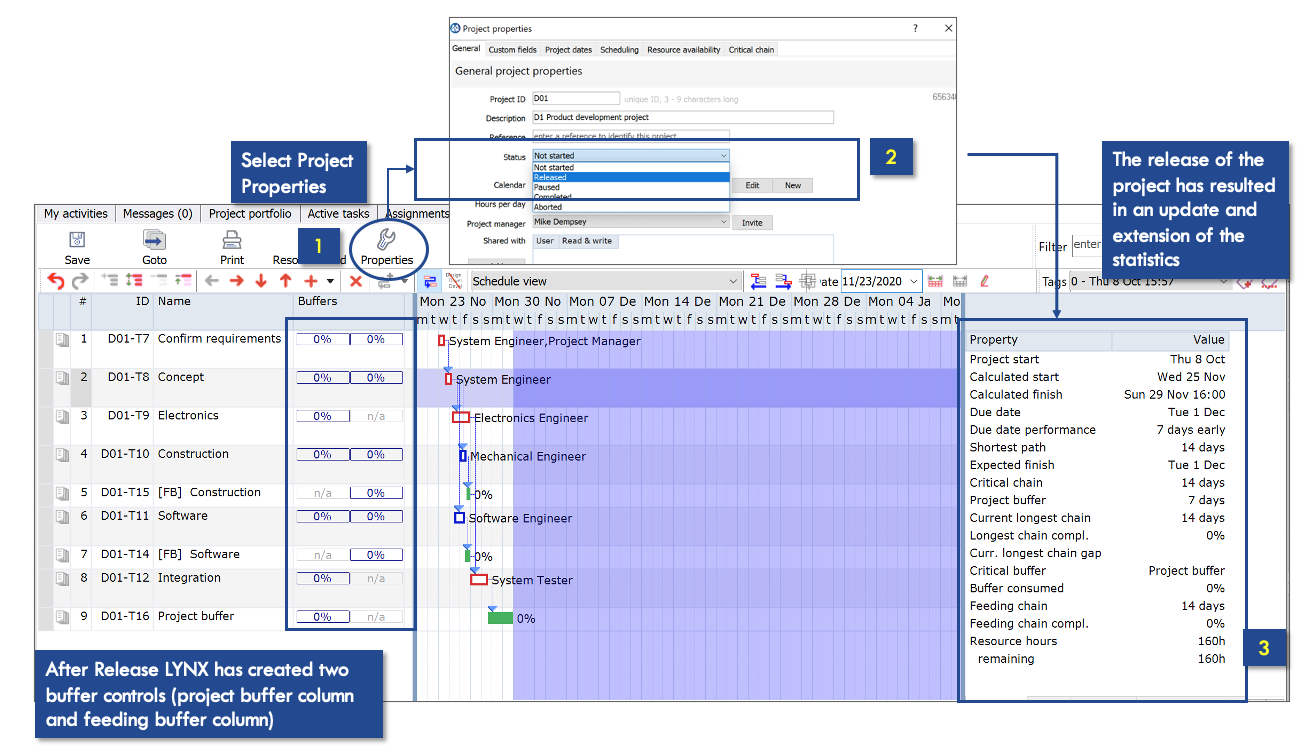The image size is (1316, 756).
Task: Open the Project manager dropdown
Action: (x=631, y=223)
